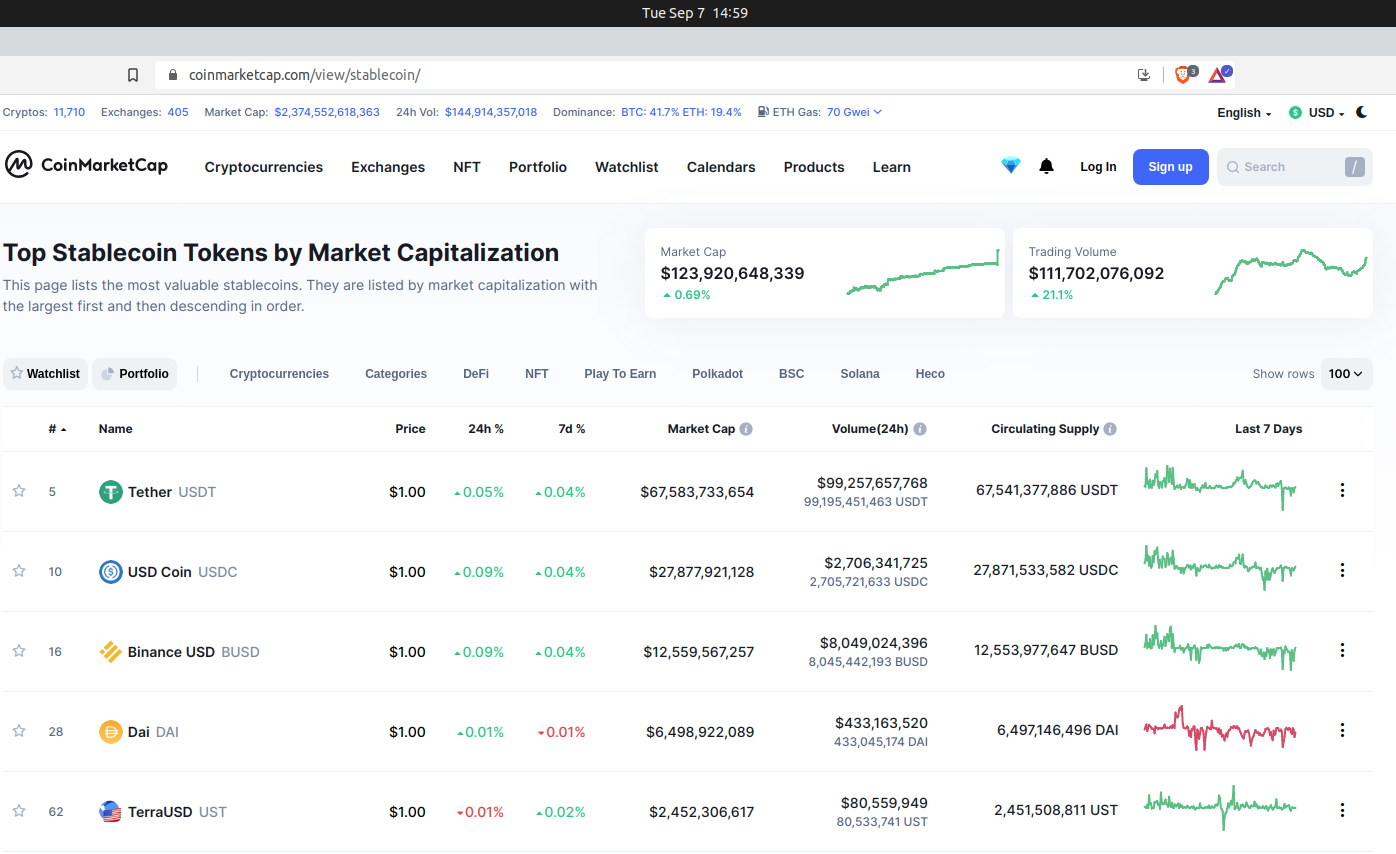Open the English language dropdown
1396x854 pixels.
coord(1244,113)
